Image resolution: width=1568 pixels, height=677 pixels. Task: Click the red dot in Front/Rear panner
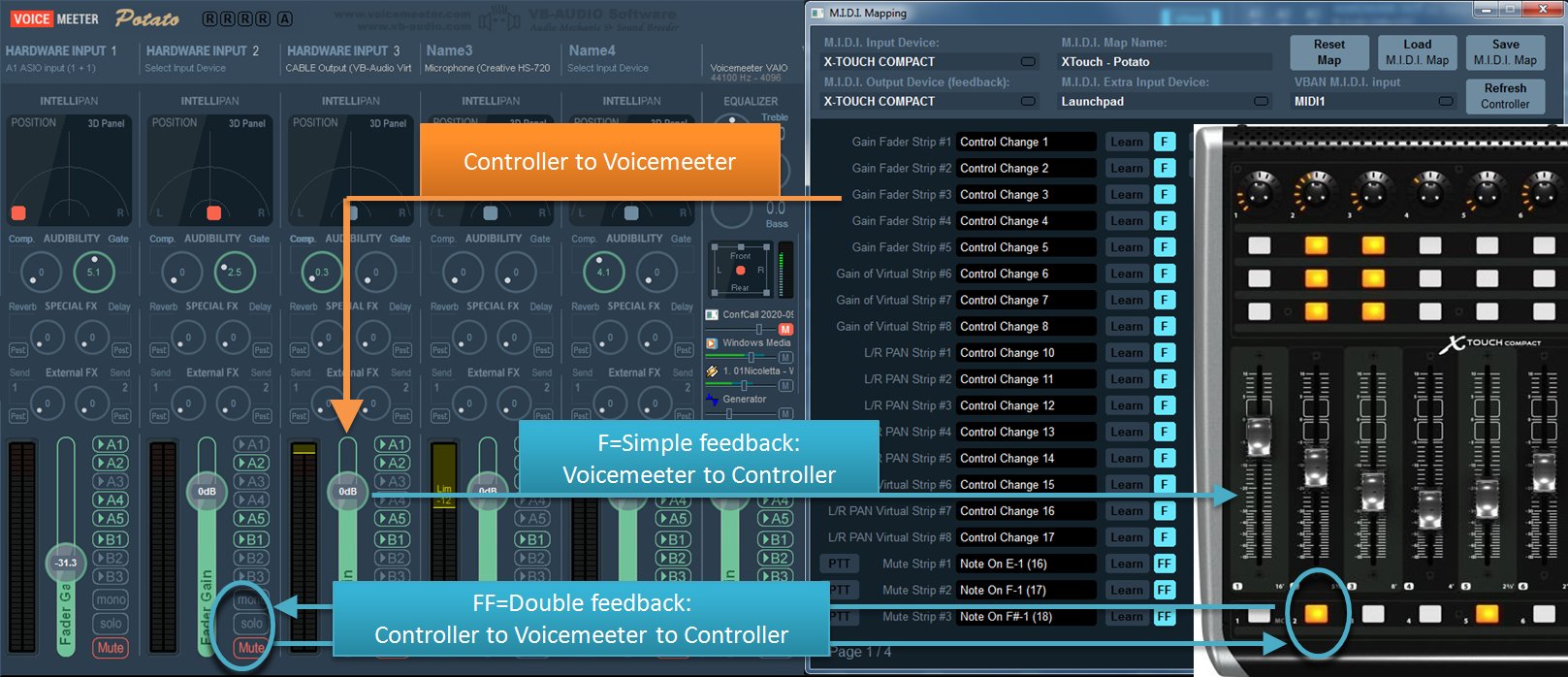[x=740, y=271]
